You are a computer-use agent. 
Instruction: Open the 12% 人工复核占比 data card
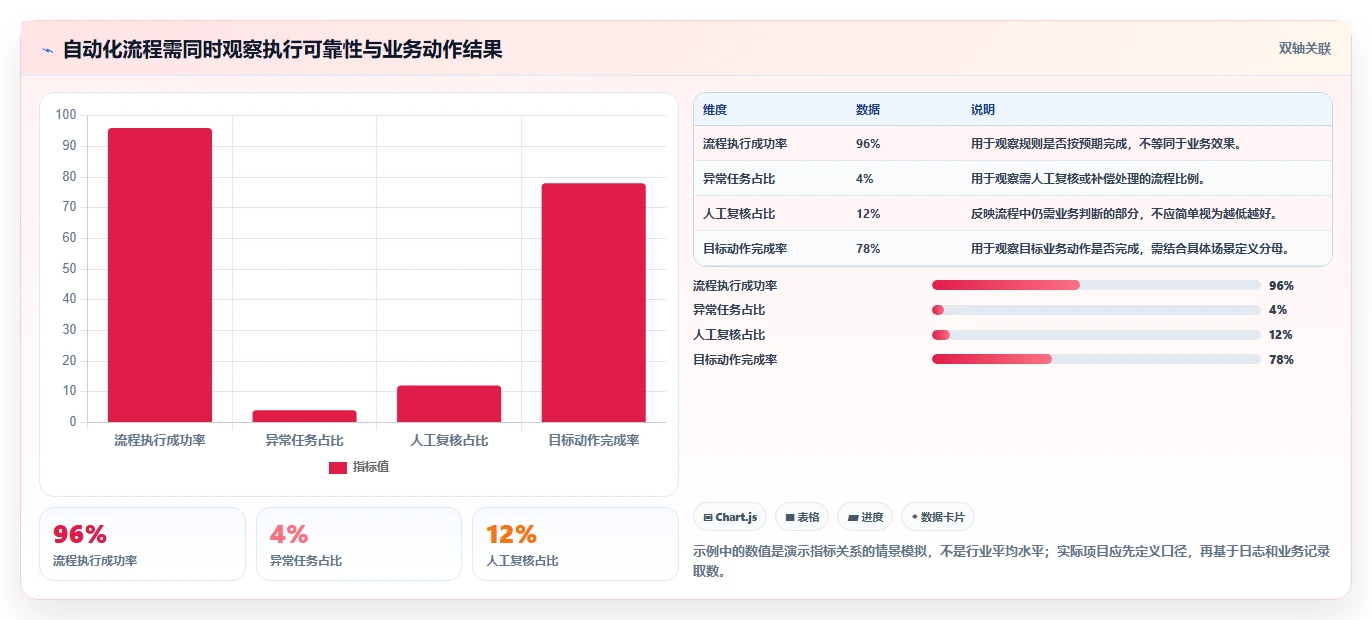(x=575, y=544)
